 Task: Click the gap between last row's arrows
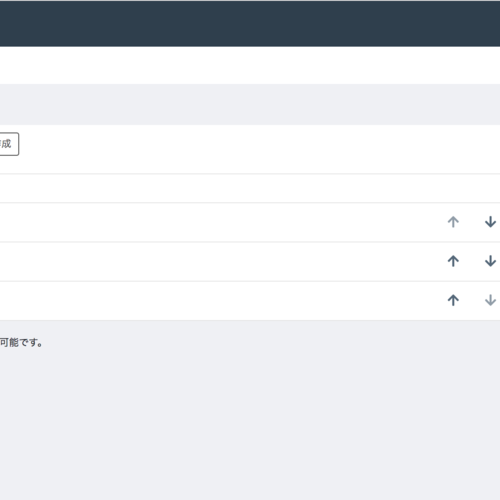[472, 301]
